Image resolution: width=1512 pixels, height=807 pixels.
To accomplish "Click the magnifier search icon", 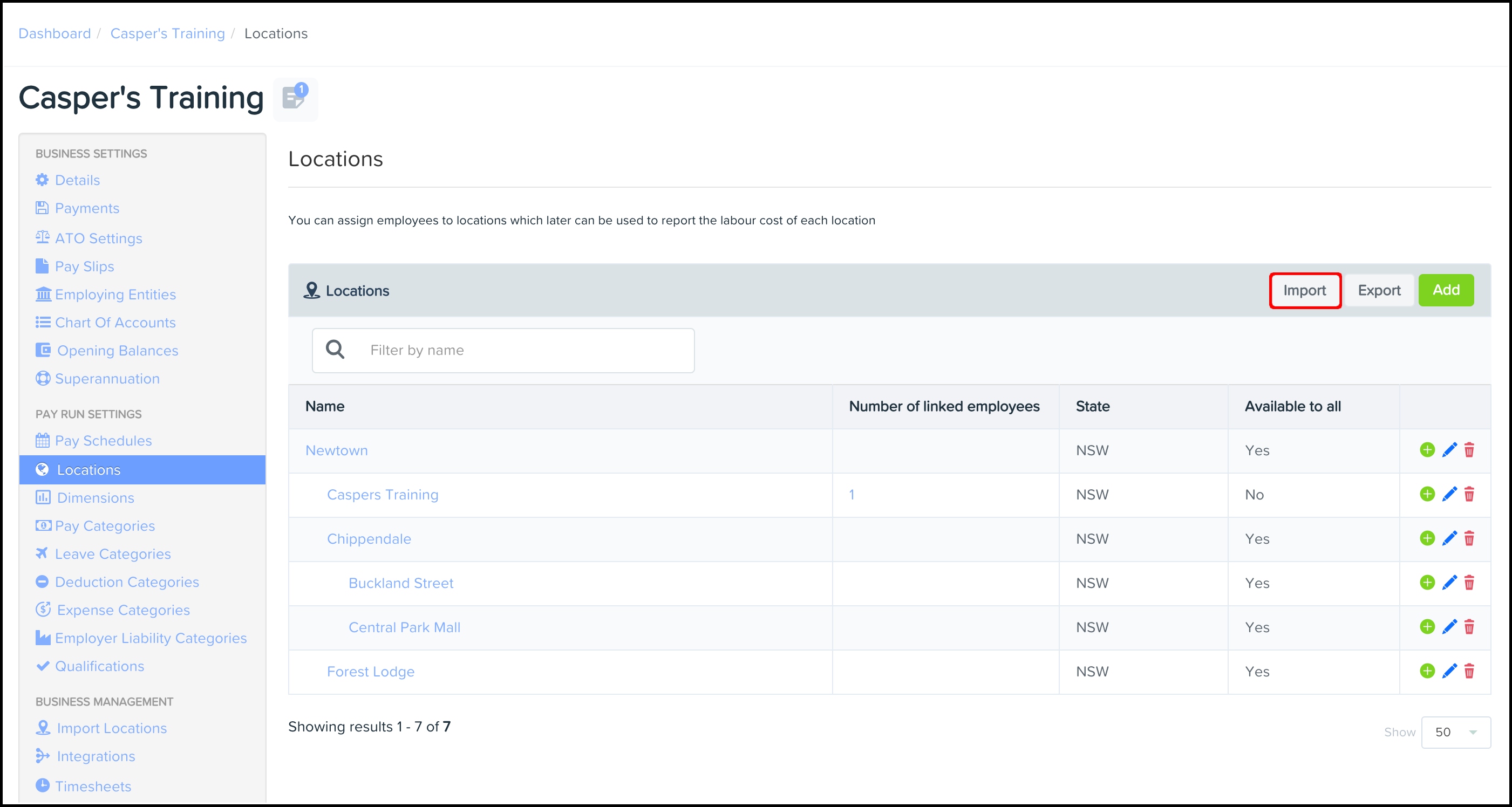I will (x=335, y=350).
